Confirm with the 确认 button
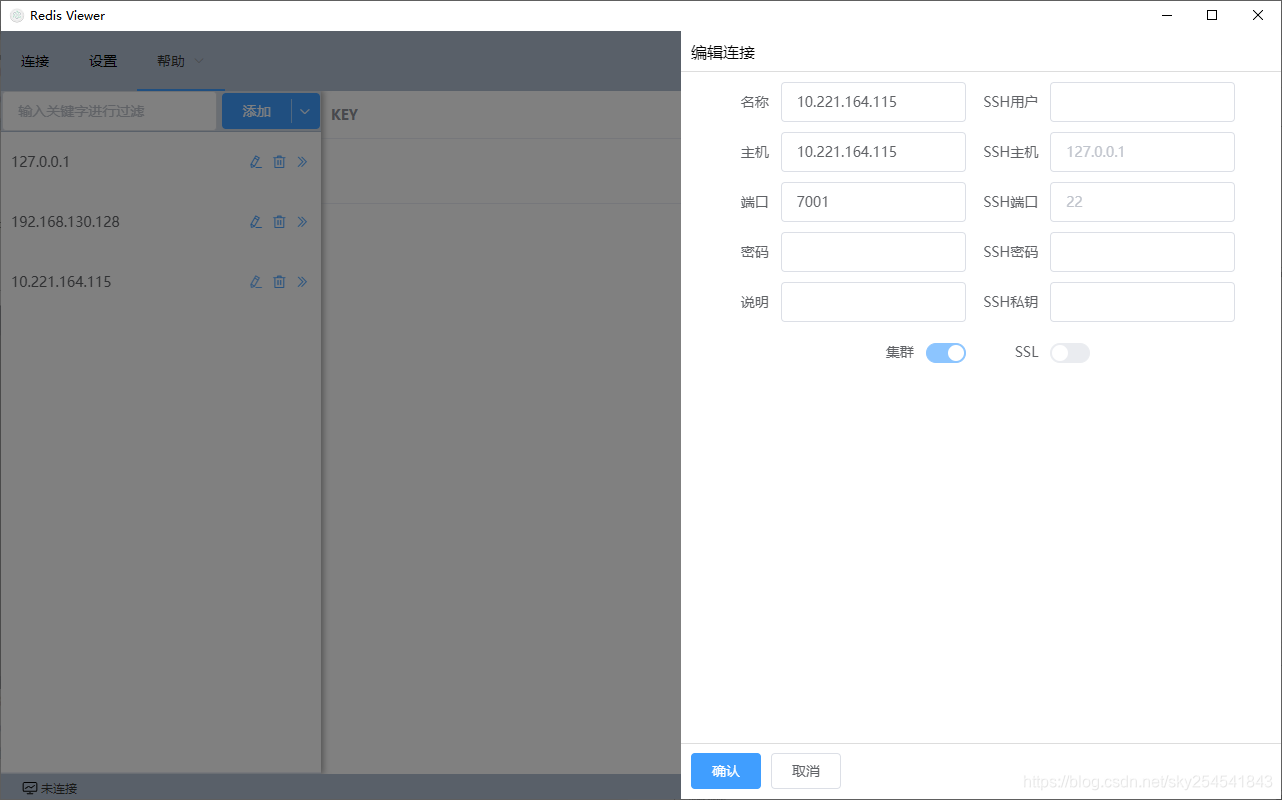This screenshot has height=800, width=1282. (726, 771)
